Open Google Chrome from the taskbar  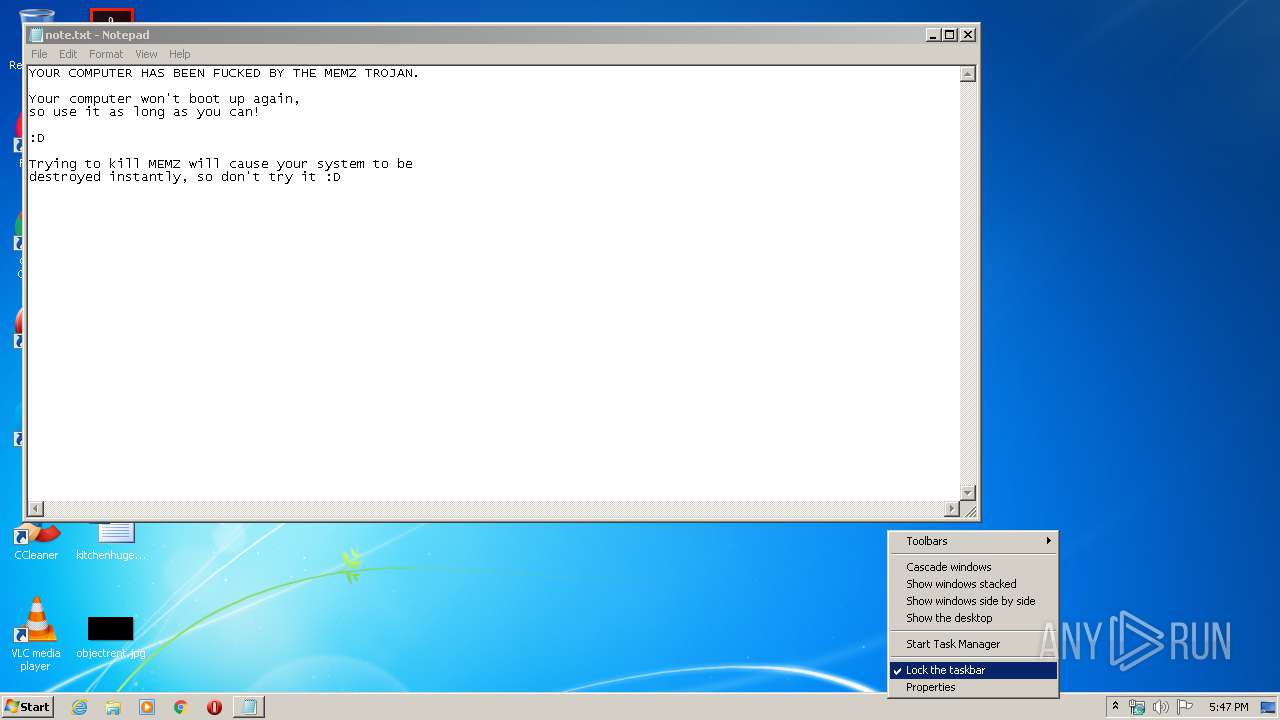[181, 707]
